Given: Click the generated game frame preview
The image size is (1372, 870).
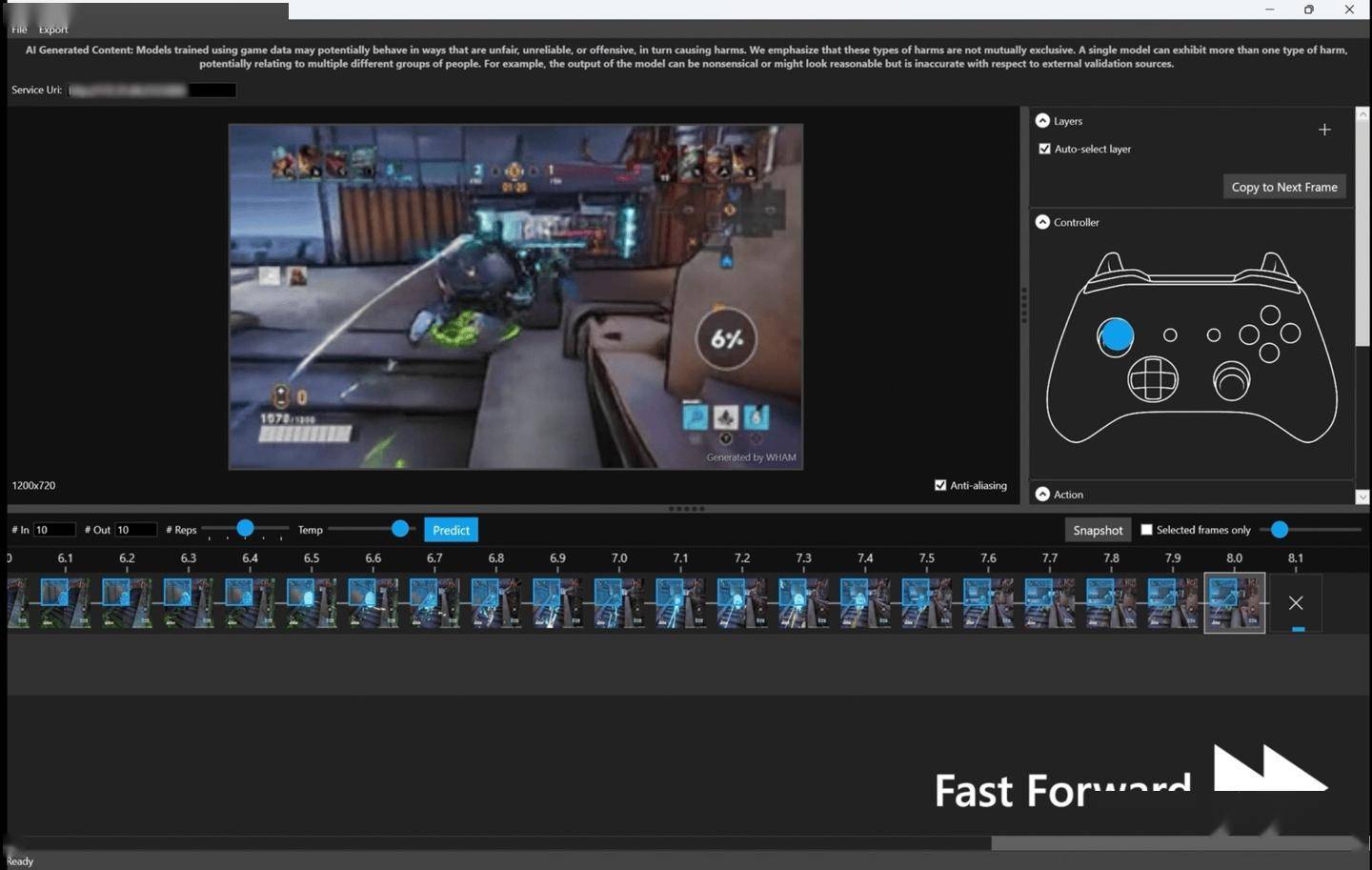Looking at the screenshot, I should coord(515,296).
